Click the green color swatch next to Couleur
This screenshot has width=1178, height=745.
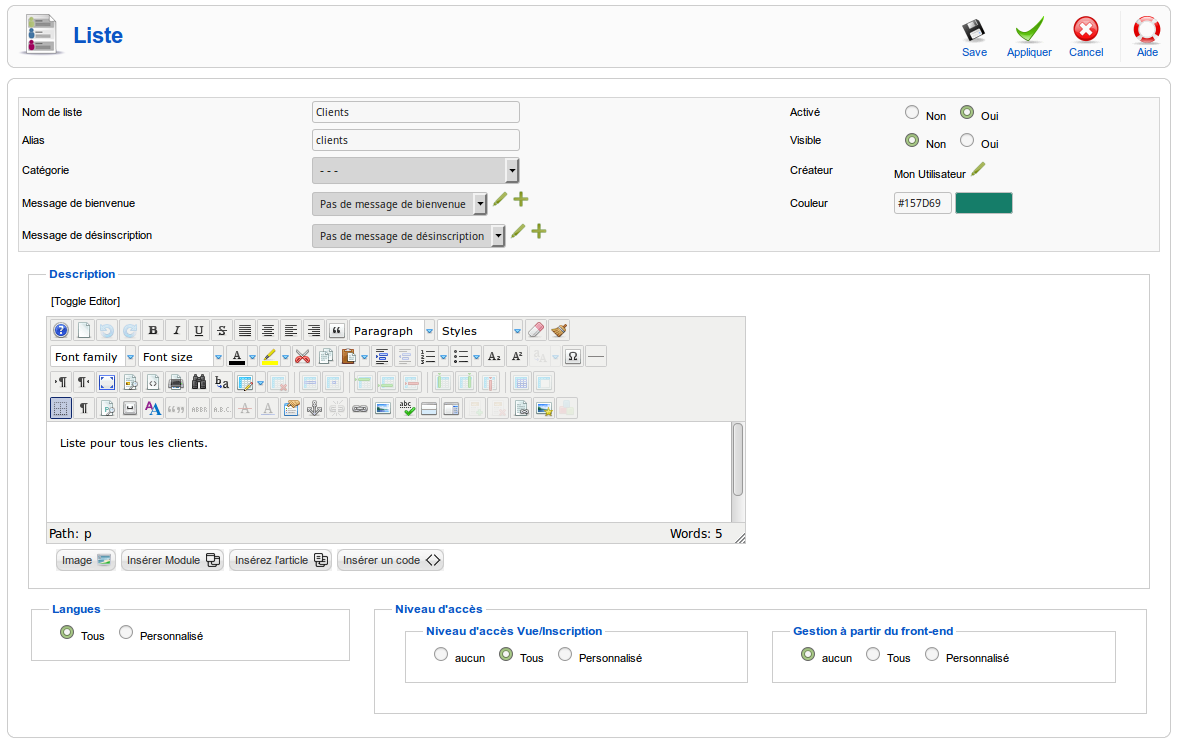click(983, 202)
